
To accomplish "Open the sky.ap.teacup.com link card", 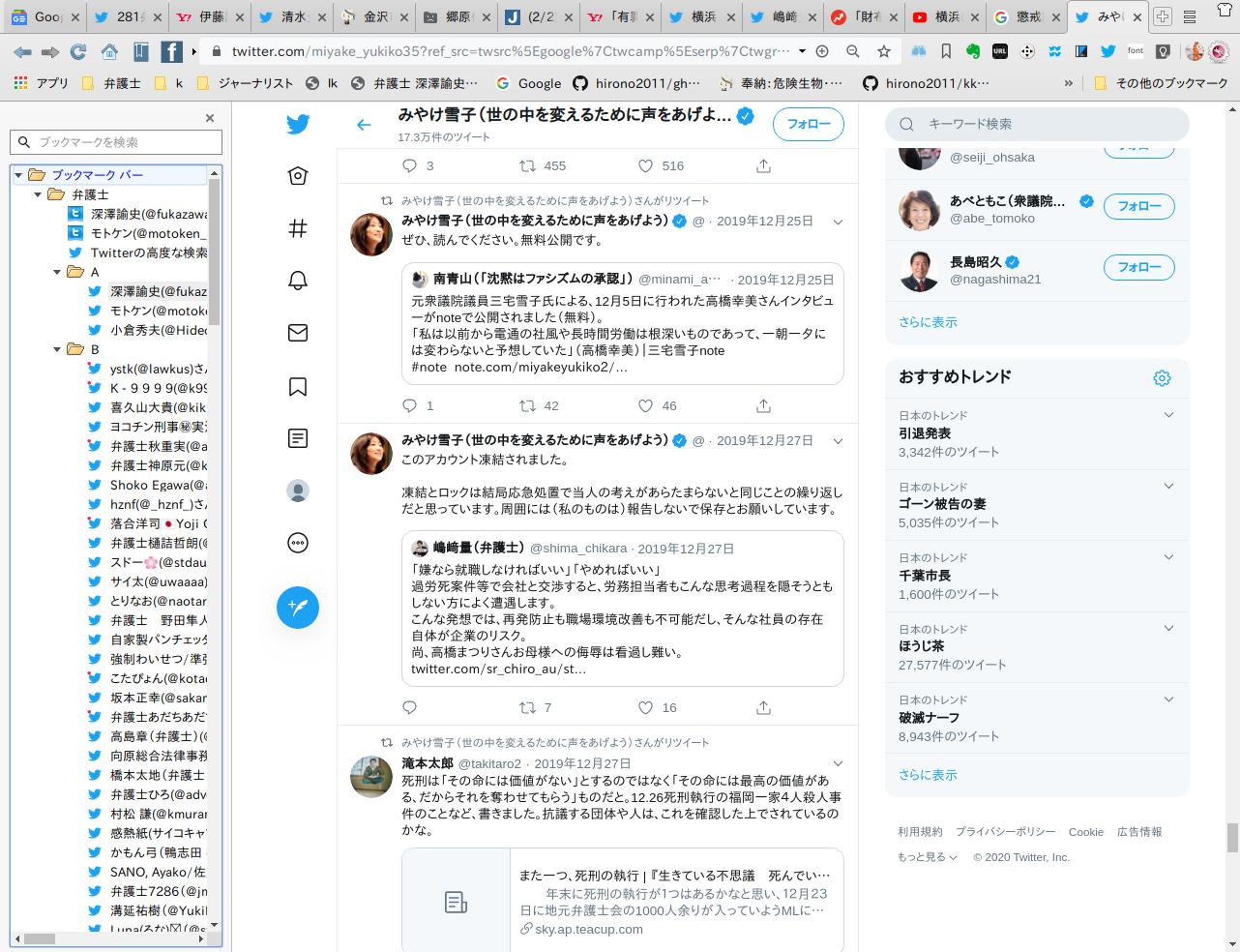I will click(623, 901).
